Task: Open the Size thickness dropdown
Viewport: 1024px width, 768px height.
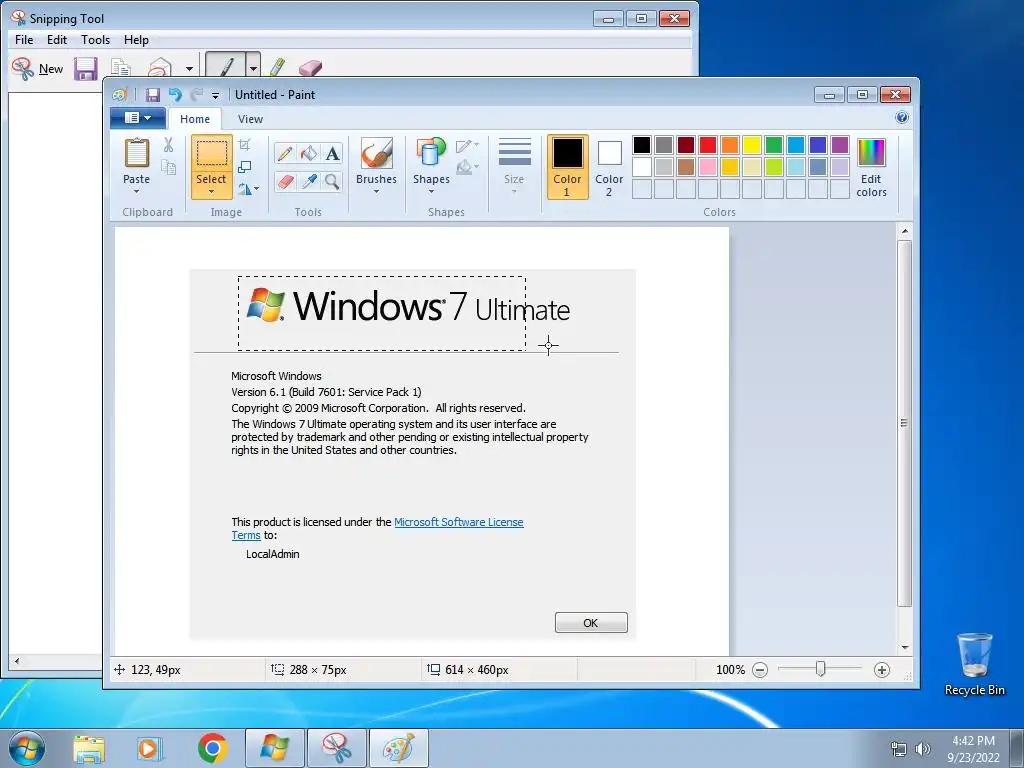Action: point(514,166)
